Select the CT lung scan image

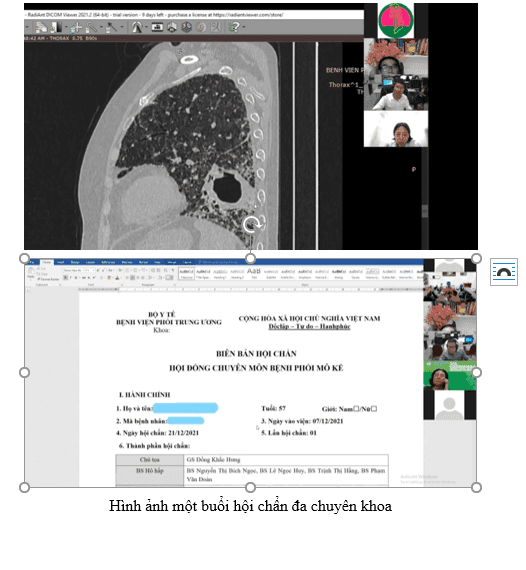click(x=251, y=127)
